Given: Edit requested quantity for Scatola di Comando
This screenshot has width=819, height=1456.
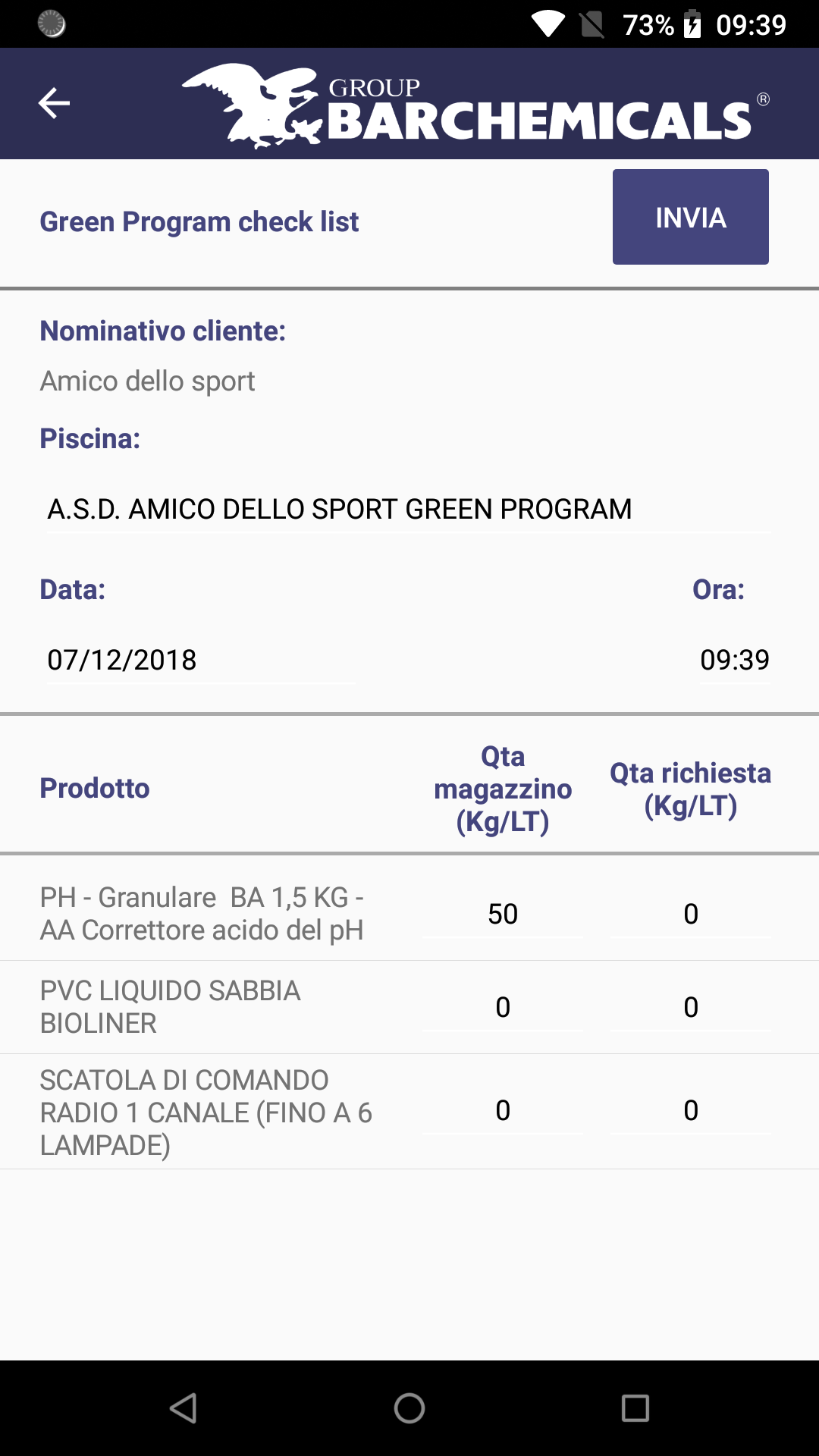Looking at the screenshot, I should click(690, 1110).
